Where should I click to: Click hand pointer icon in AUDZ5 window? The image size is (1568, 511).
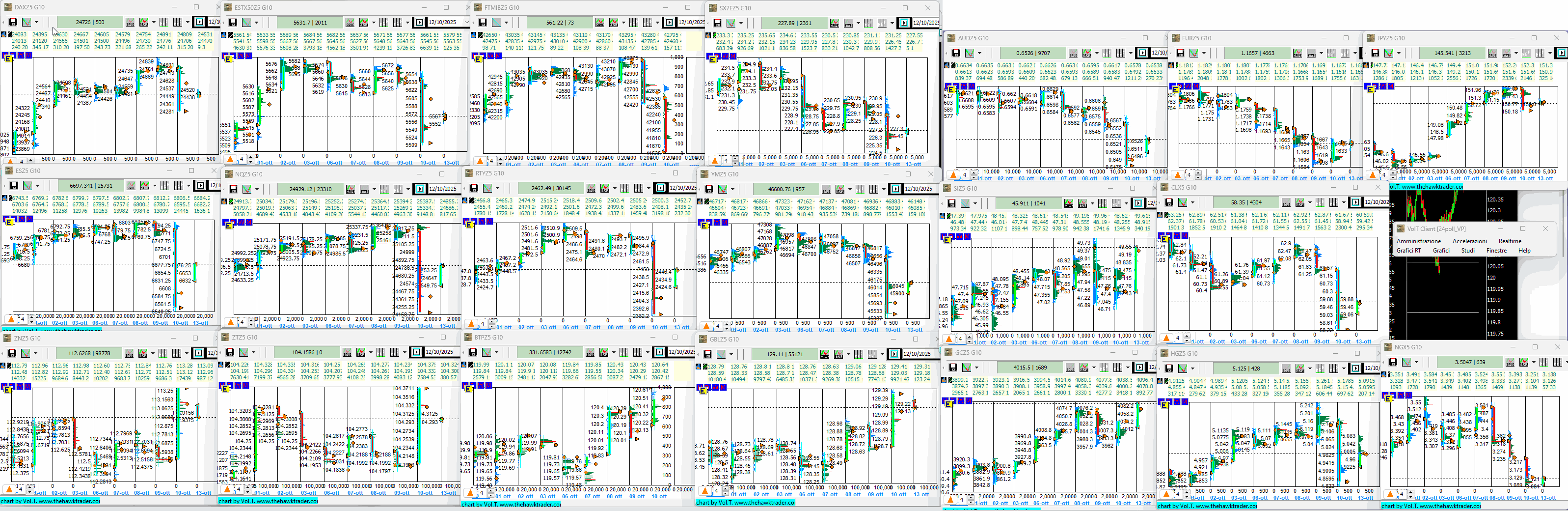[x=948, y=66]
